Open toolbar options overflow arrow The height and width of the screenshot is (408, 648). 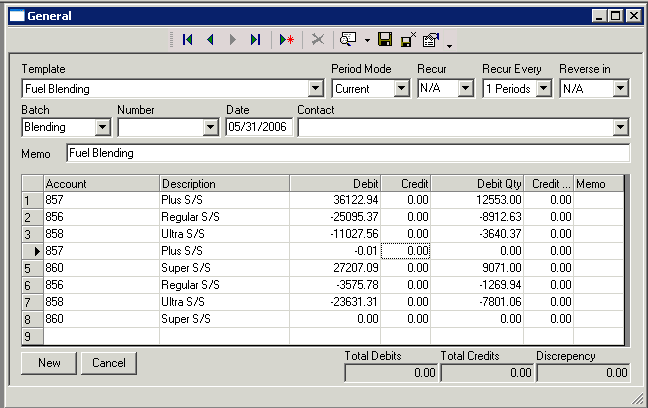pyautogui.click(x=449, y=46)
